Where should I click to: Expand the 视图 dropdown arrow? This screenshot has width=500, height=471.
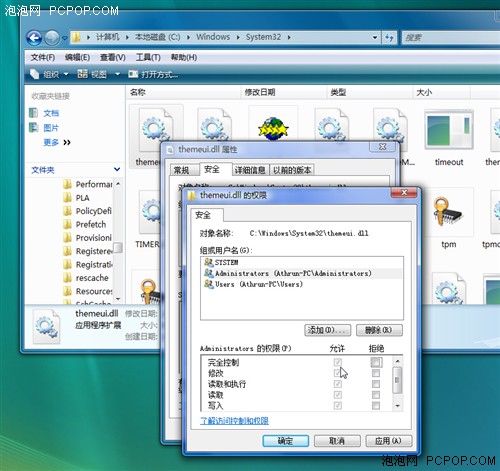pos(117,74)
